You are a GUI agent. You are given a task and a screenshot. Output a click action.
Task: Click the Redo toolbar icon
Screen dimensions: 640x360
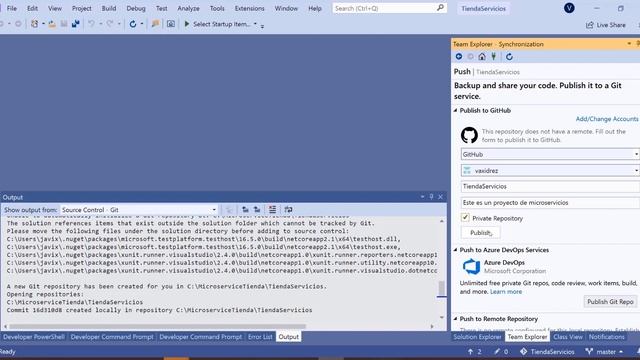point(110,24)
